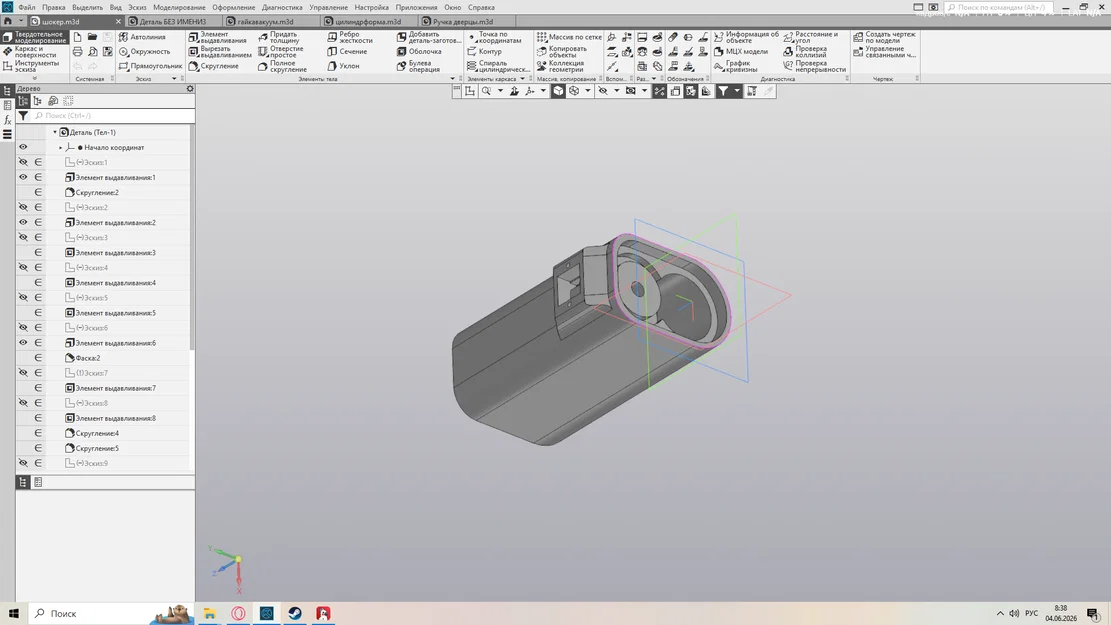The height and width of the screenshot is (625, 1111).
Task: Choose the Контур tool
Action: pos(484,52)
